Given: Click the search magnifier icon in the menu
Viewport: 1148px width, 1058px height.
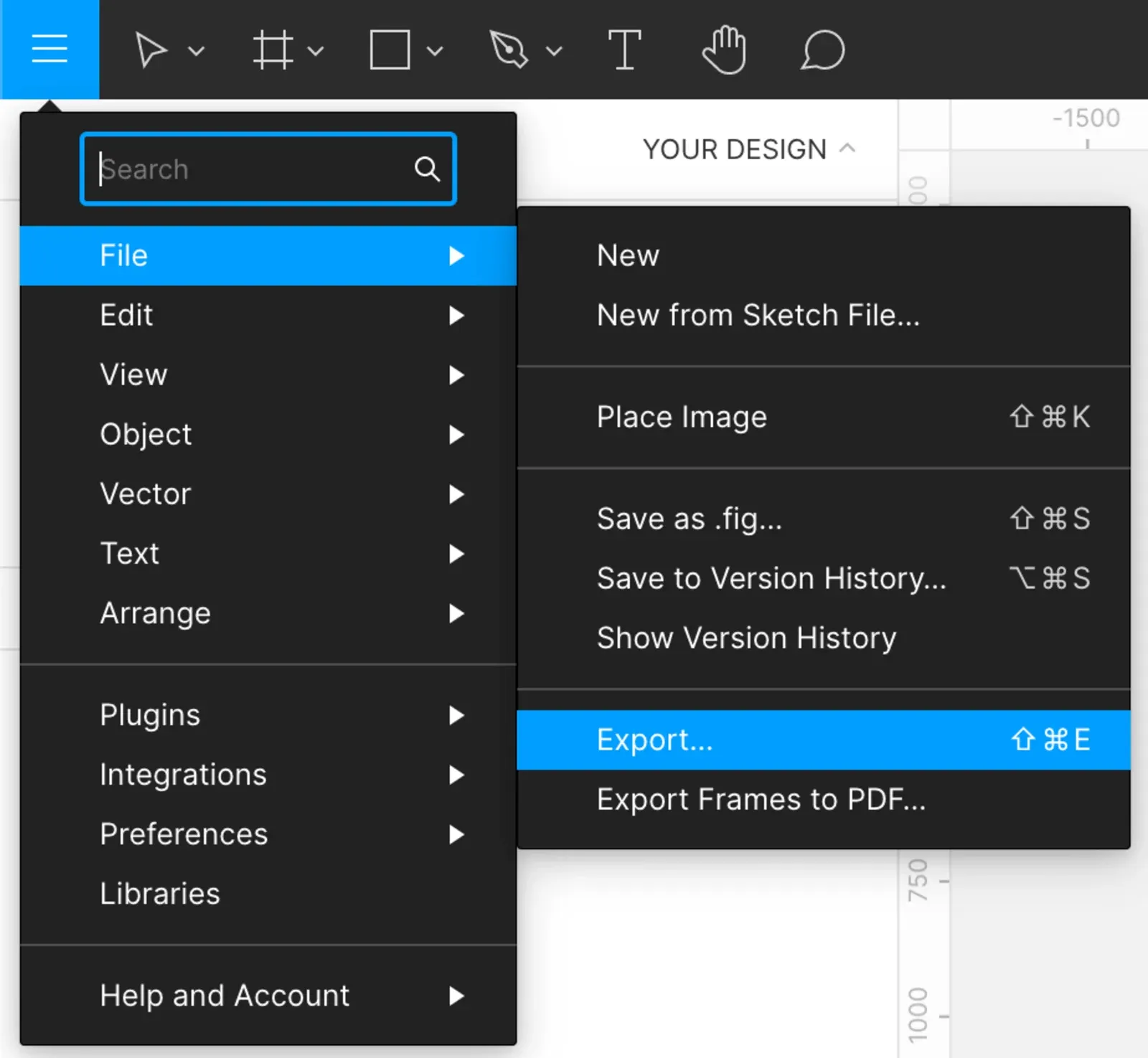Looking at the screenshot, I should [428, 169].
